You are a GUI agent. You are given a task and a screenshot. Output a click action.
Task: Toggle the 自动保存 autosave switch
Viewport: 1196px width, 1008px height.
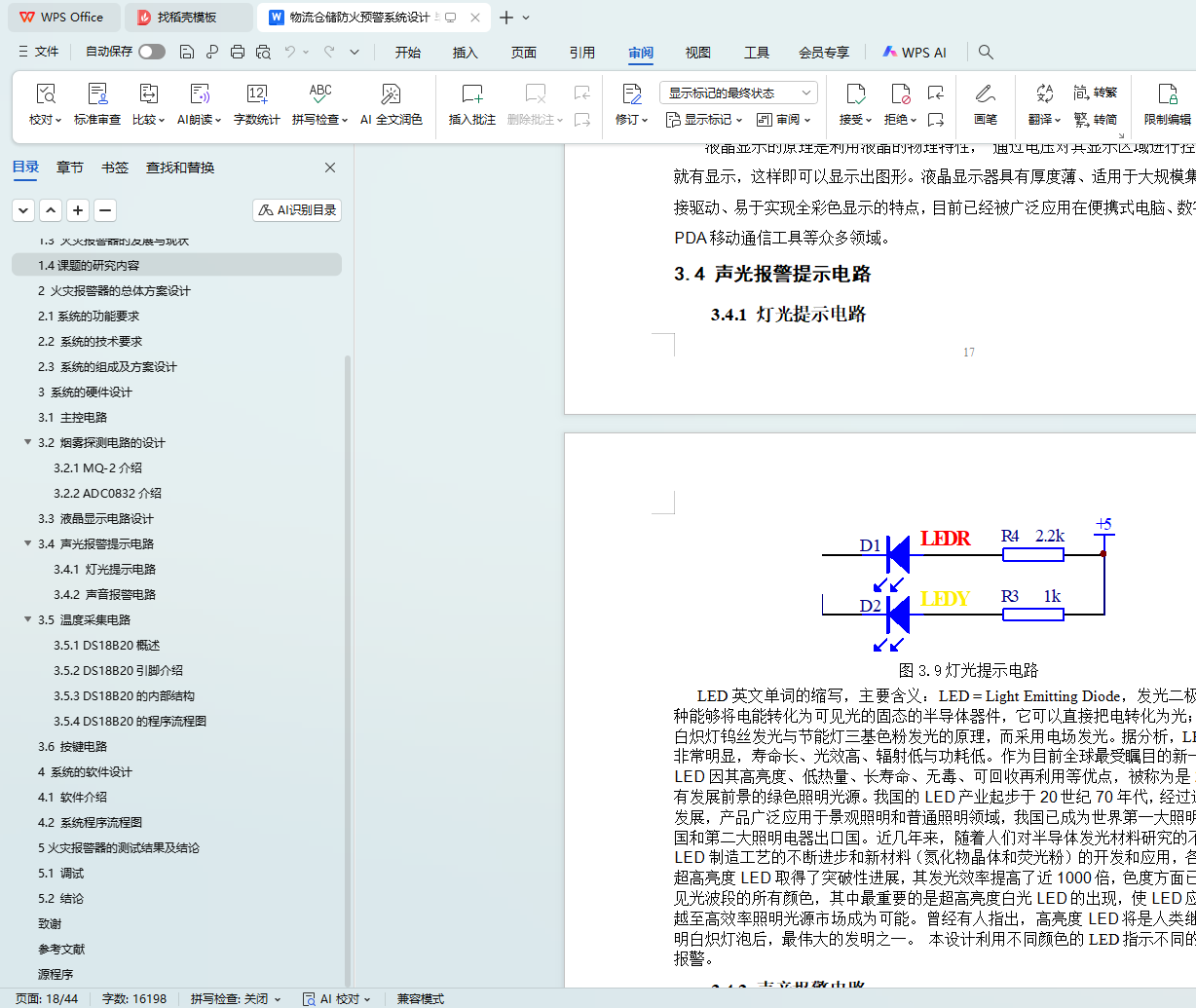pyautogui.click(x=151, y=52)
